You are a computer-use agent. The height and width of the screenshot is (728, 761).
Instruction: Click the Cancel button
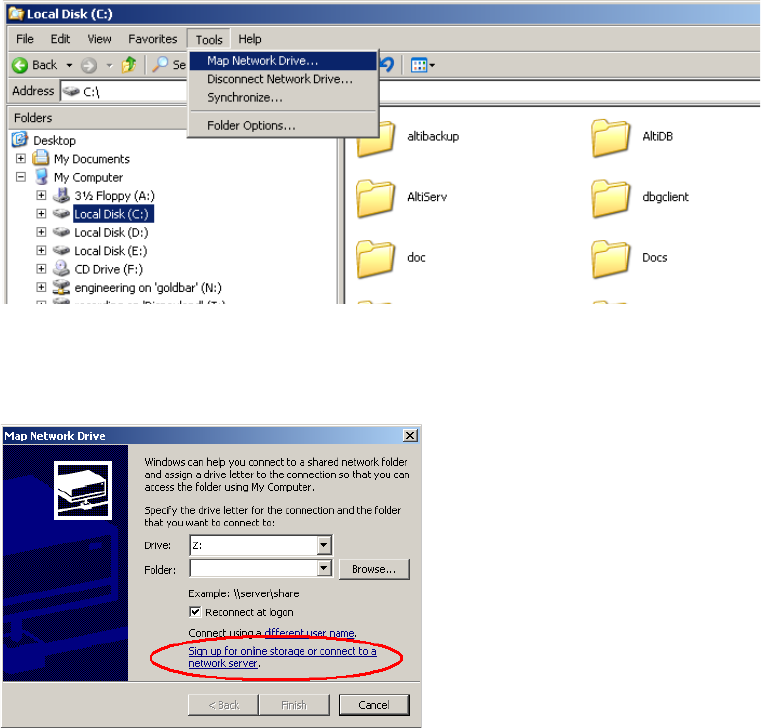click(x=374, y=705)
